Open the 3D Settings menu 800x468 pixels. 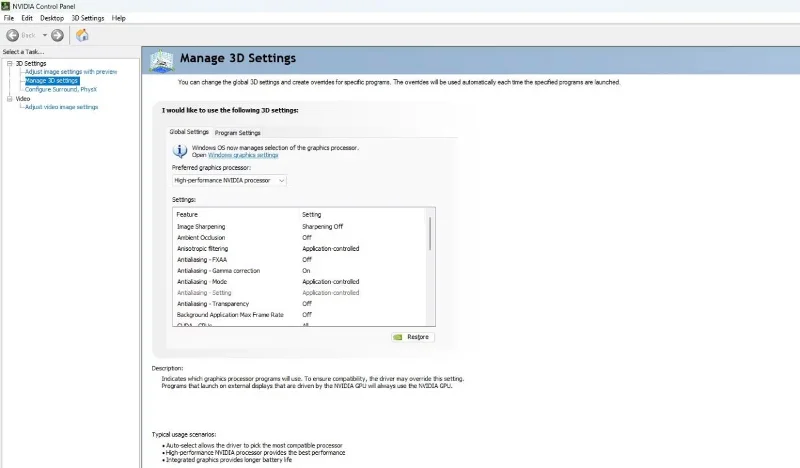(x=88, y=18)
